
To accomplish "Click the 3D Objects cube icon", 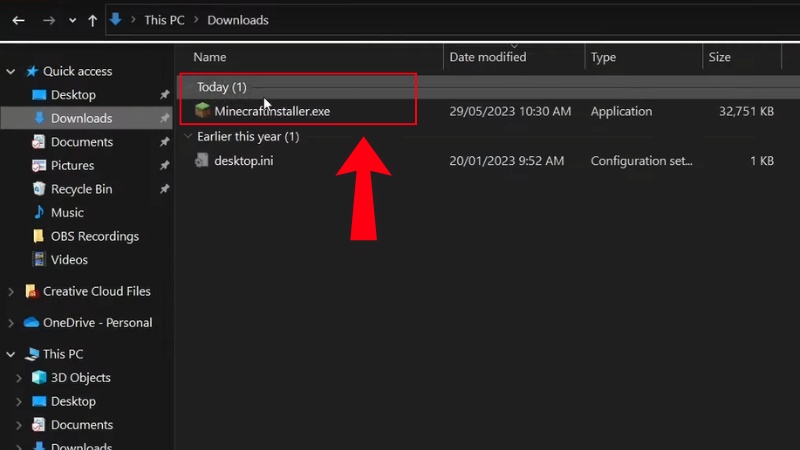I will click(x=39, y=378).
